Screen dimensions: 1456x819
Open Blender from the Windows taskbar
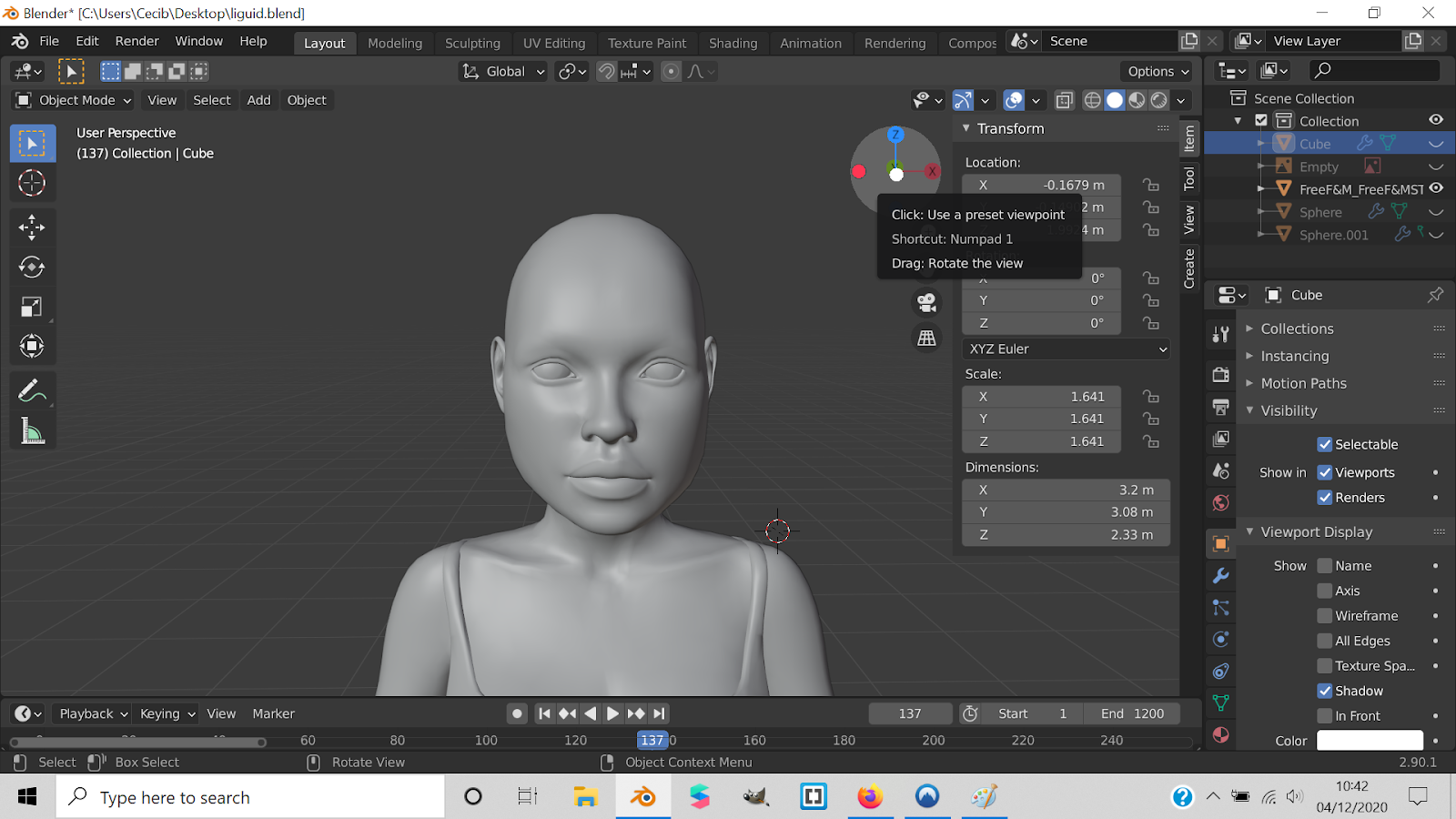click(x=643, y=797)
